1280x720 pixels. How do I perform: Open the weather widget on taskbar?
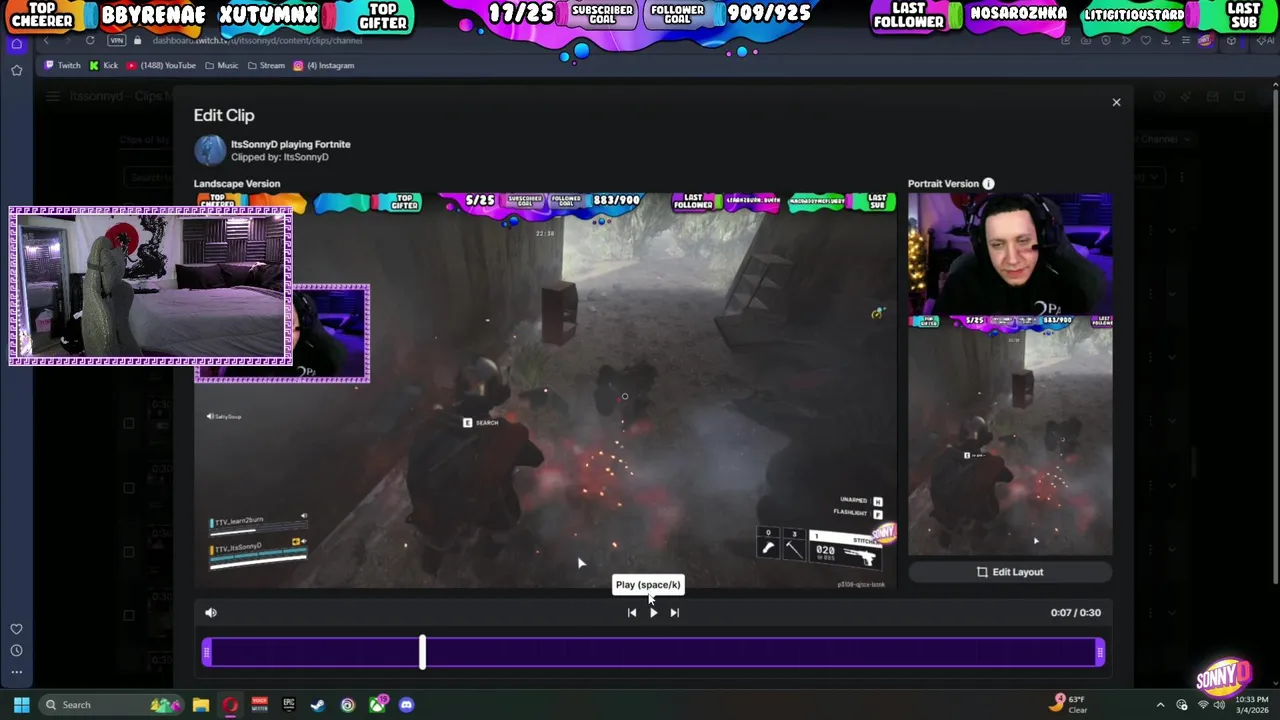point(1070,705)
